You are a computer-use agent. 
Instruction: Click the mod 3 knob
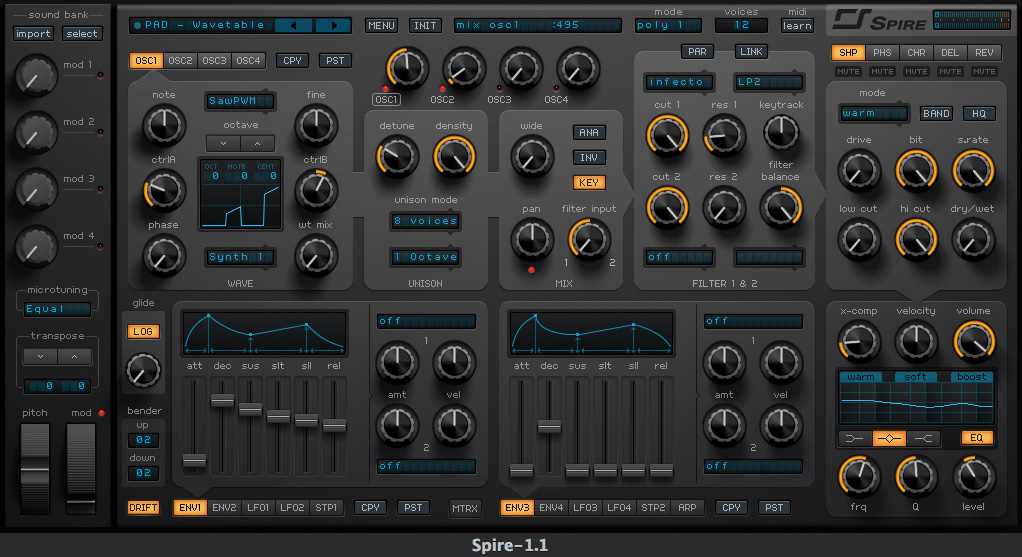pos(35,189)
